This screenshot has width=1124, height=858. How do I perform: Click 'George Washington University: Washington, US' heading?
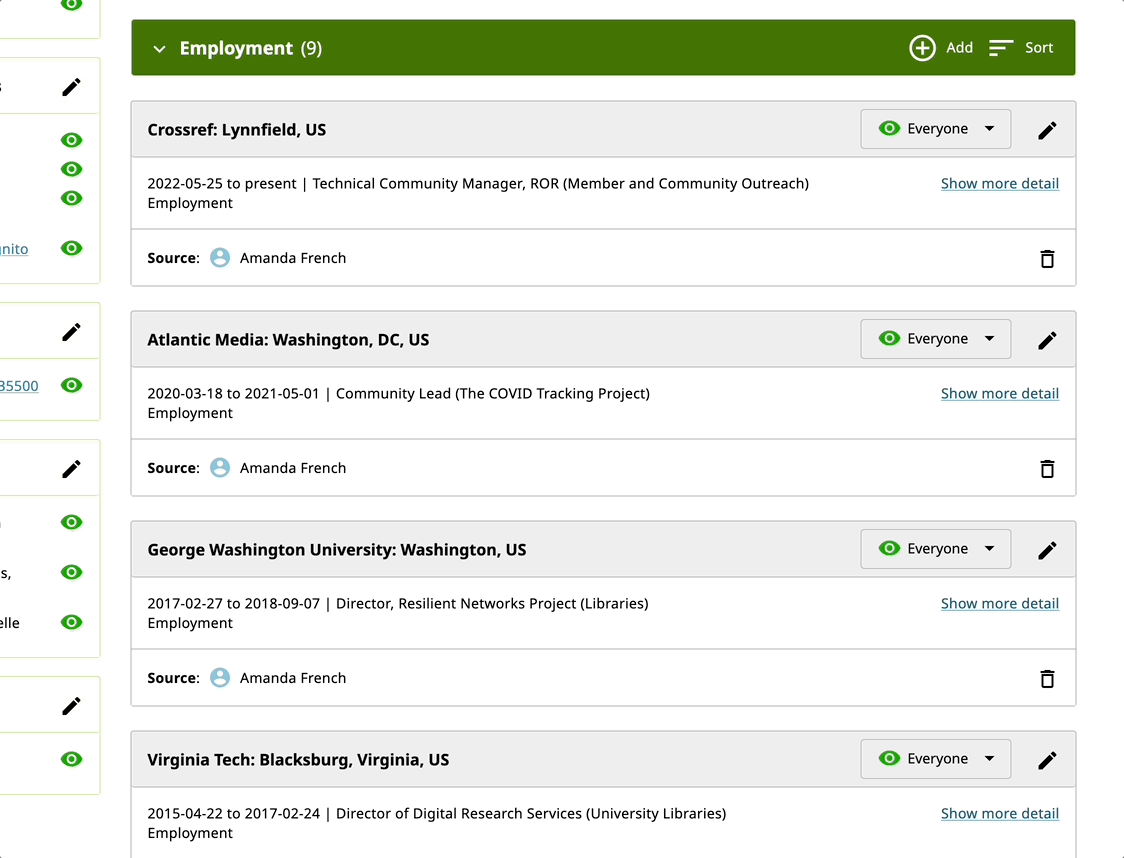337,550
